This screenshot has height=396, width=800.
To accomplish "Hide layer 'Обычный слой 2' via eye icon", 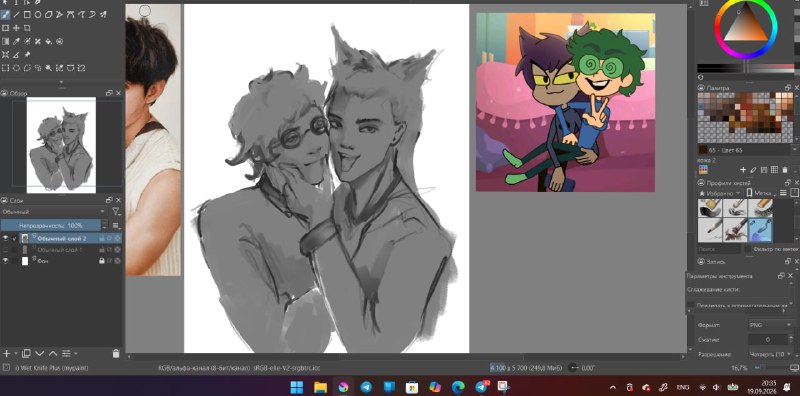I will (6, 238).
